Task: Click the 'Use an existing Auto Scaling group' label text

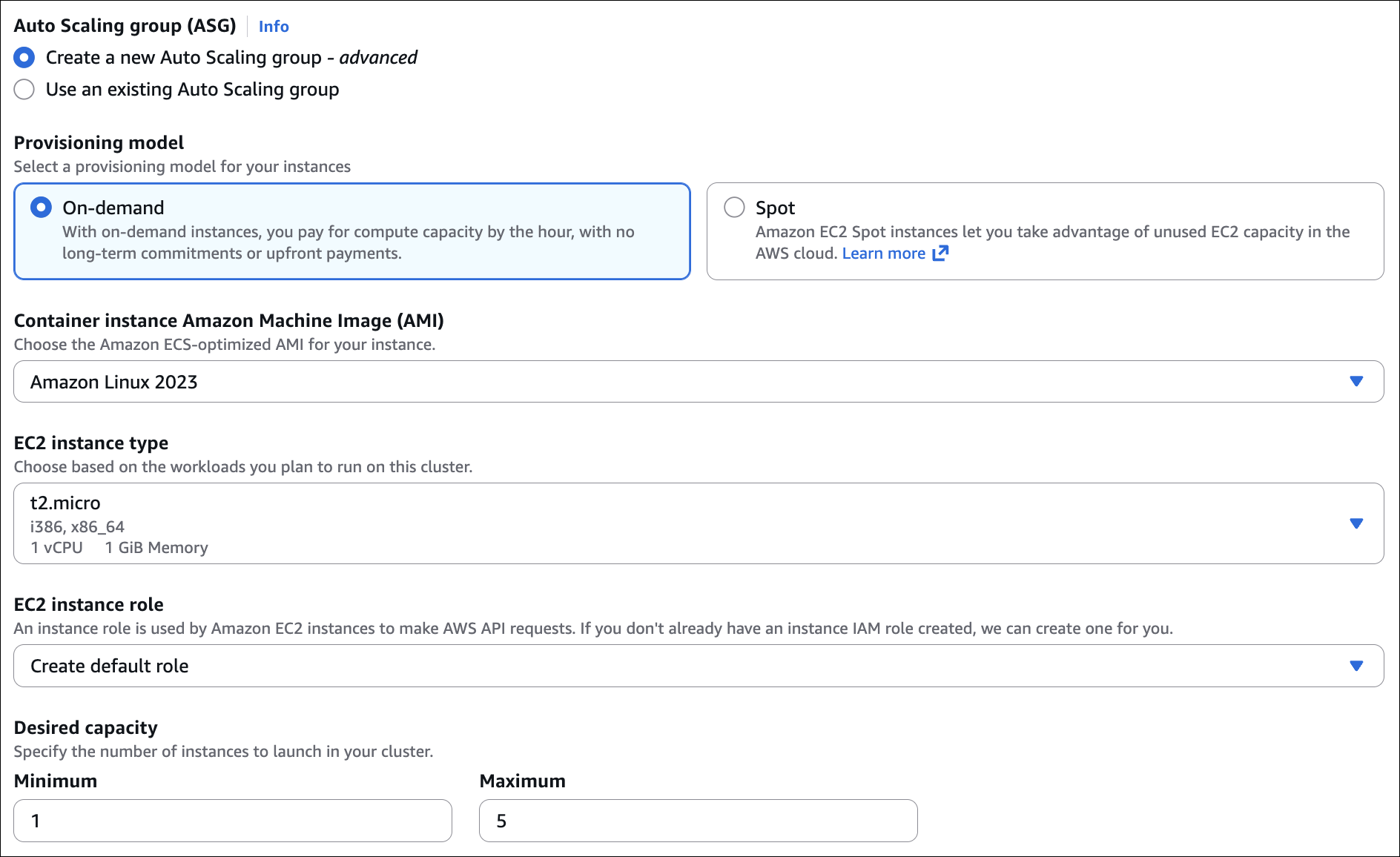Action: pyautogui.click(x=192, y=90)
